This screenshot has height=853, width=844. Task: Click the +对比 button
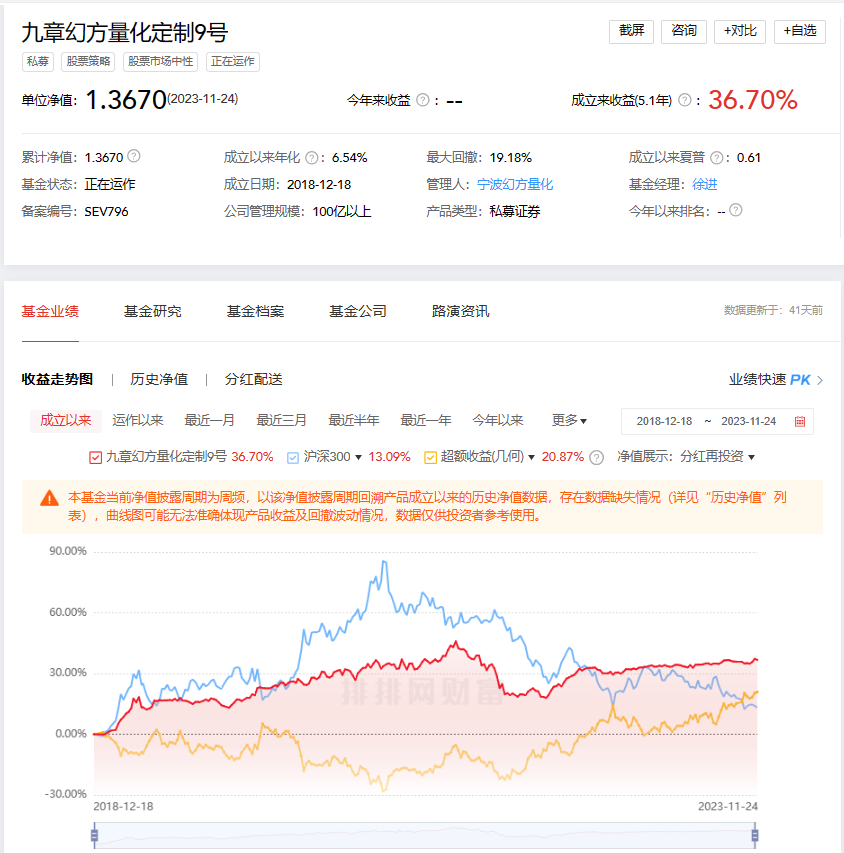click(x=740, y=31)
